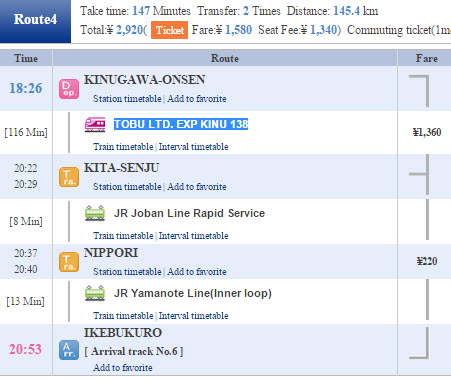Open Train timetable for Yamanote Line
This screenshot has width=451, height=380.
click(x=123, y=316)
